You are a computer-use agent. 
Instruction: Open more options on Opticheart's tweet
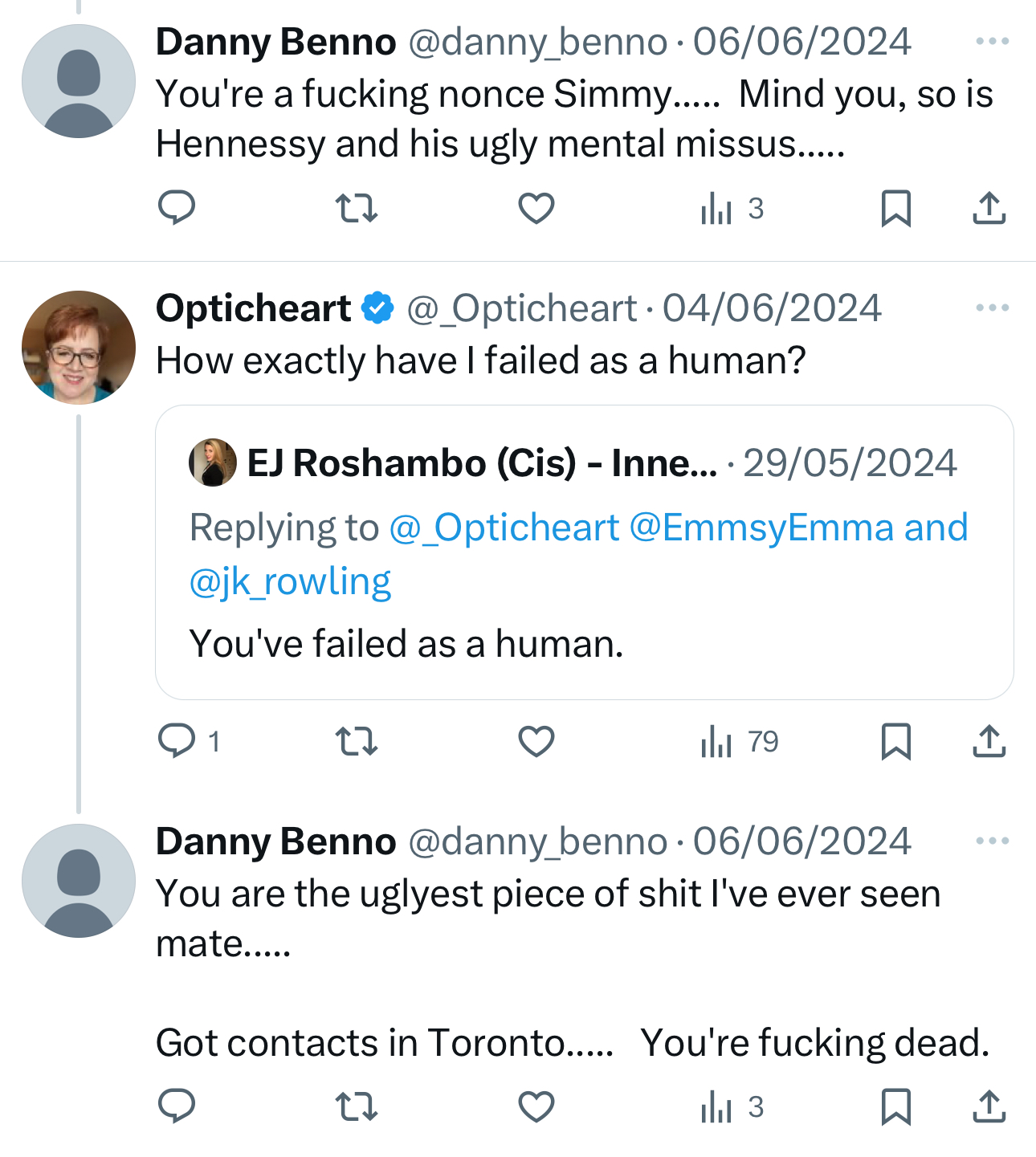pos(992,308)
